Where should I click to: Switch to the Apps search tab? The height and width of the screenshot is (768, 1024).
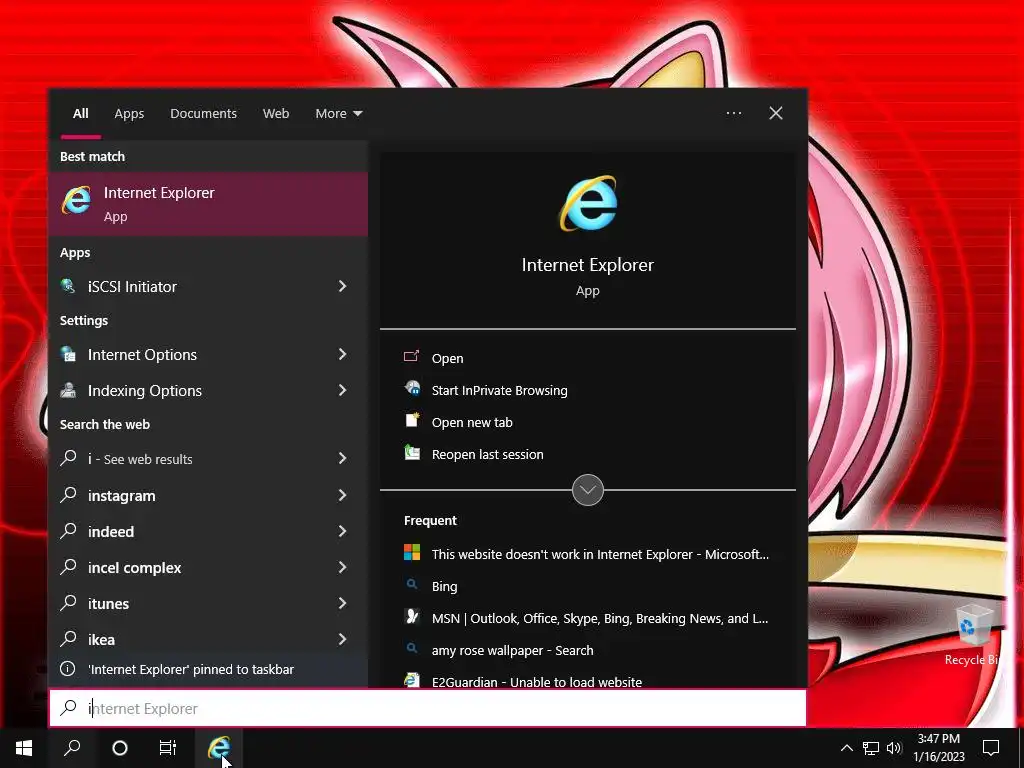click(x=129, y=114)
